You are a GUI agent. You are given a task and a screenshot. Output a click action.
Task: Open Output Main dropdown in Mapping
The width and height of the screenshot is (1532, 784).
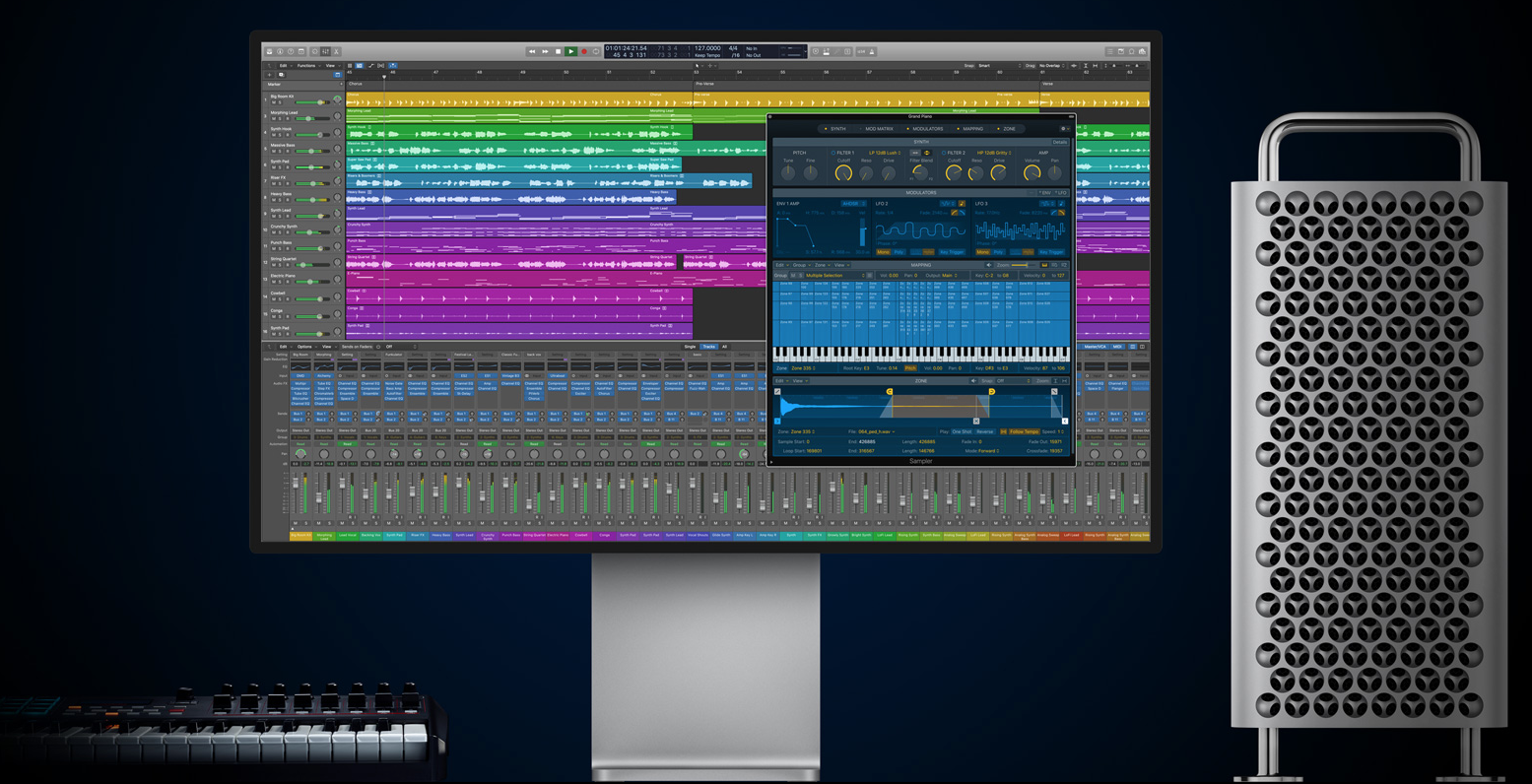[x=950, y=276]
